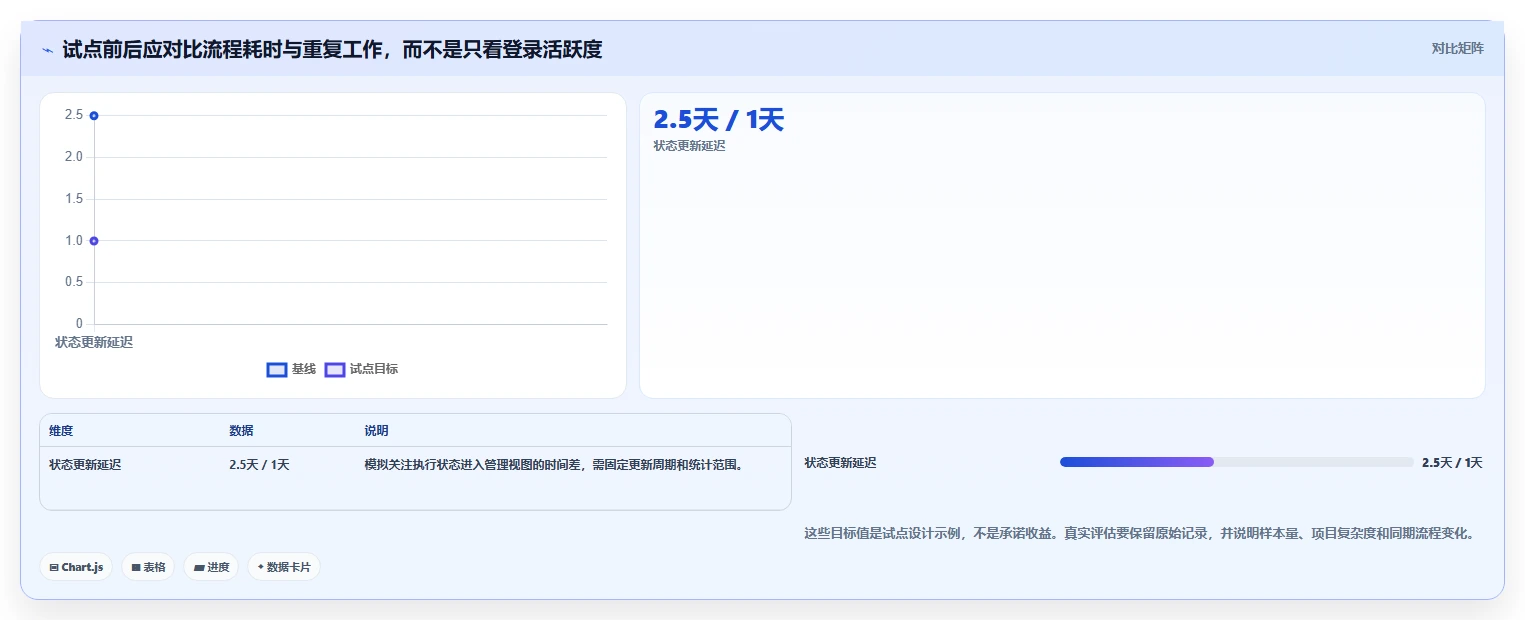Viewport: 1525px width, 620px height.
Task: Click the 说明 column header
Action: click(376, 431)
